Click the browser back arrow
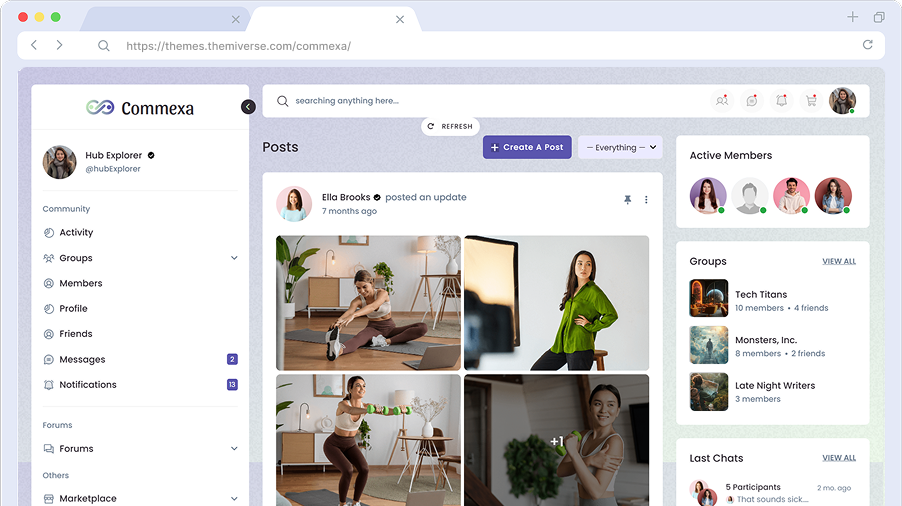902x506 pixels. tap(34, 45)
